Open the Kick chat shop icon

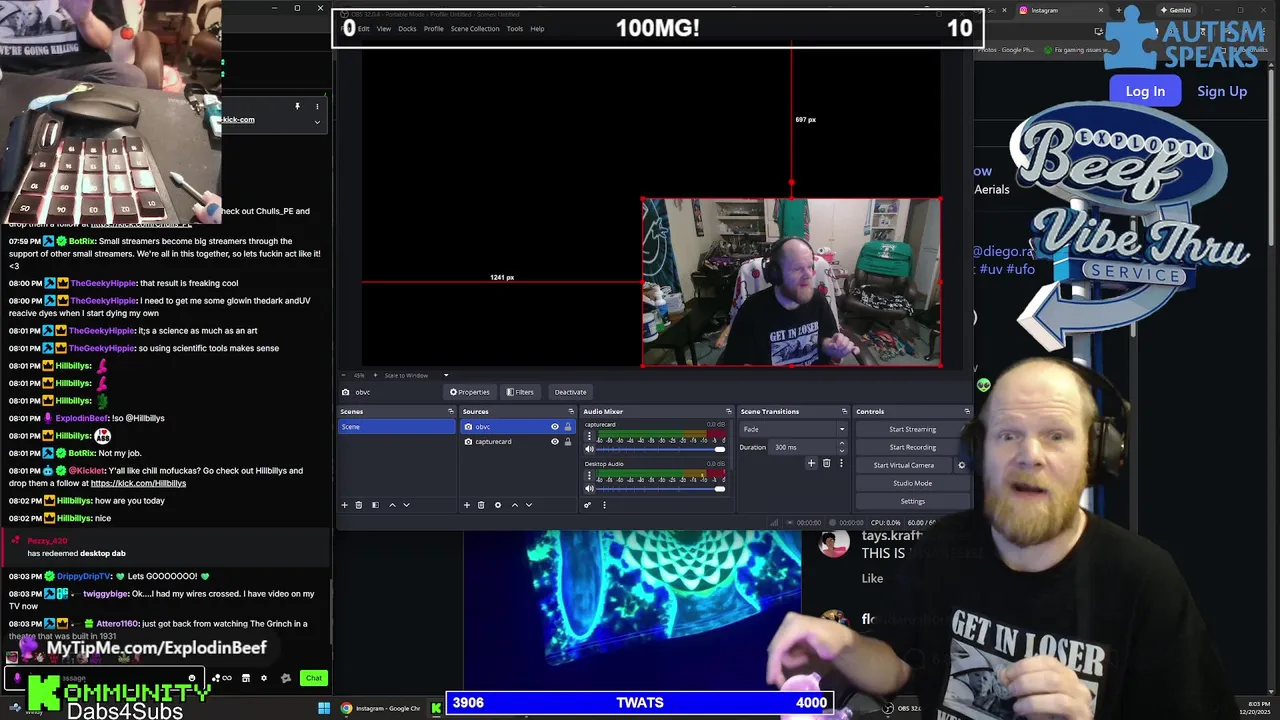pyautogui.click(x=246, y=678)
